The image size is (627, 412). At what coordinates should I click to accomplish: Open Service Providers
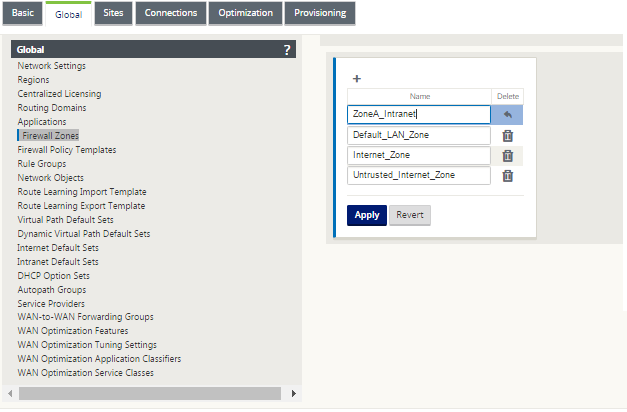51,304
